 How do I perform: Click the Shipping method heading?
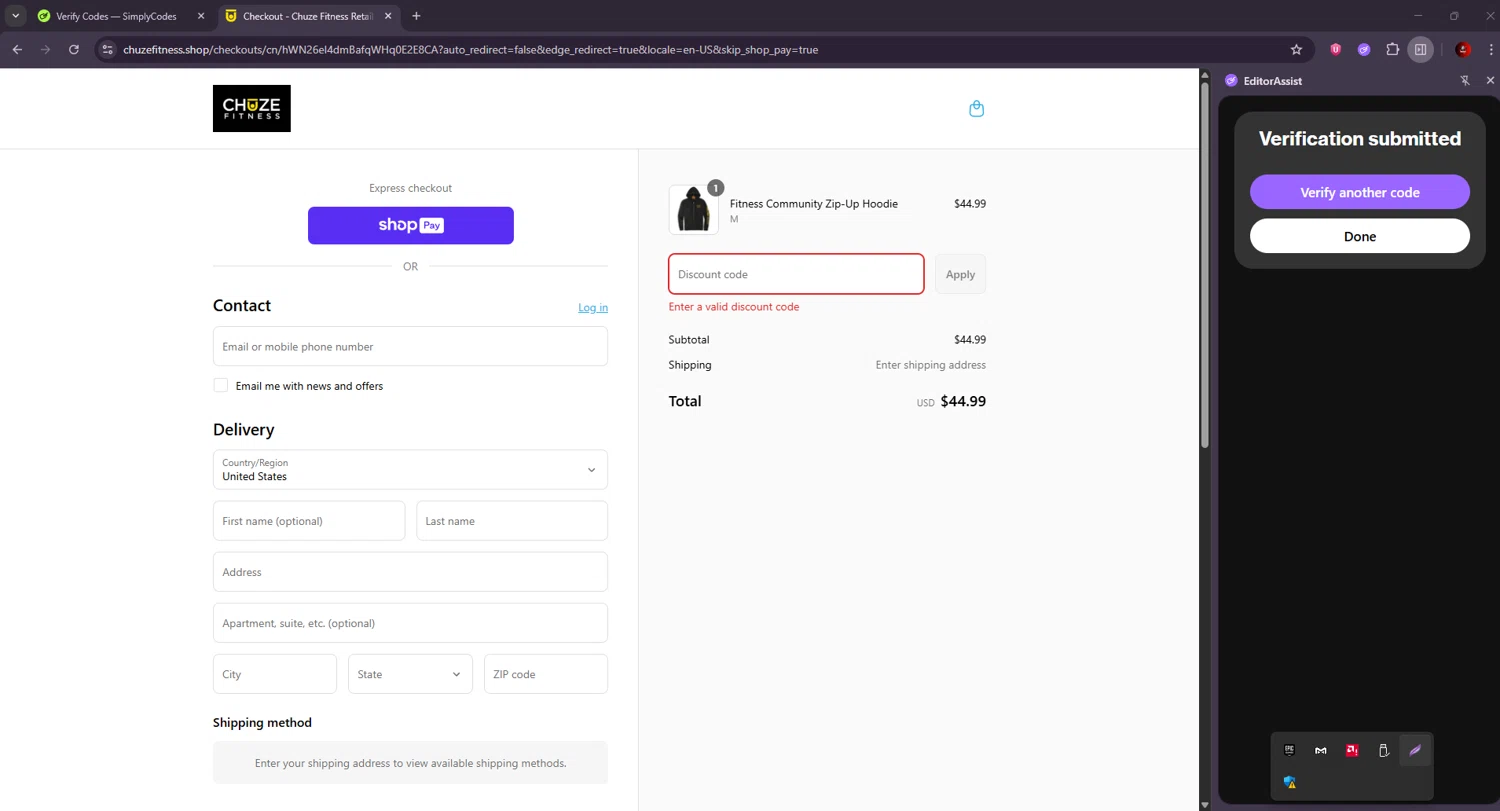262,722
